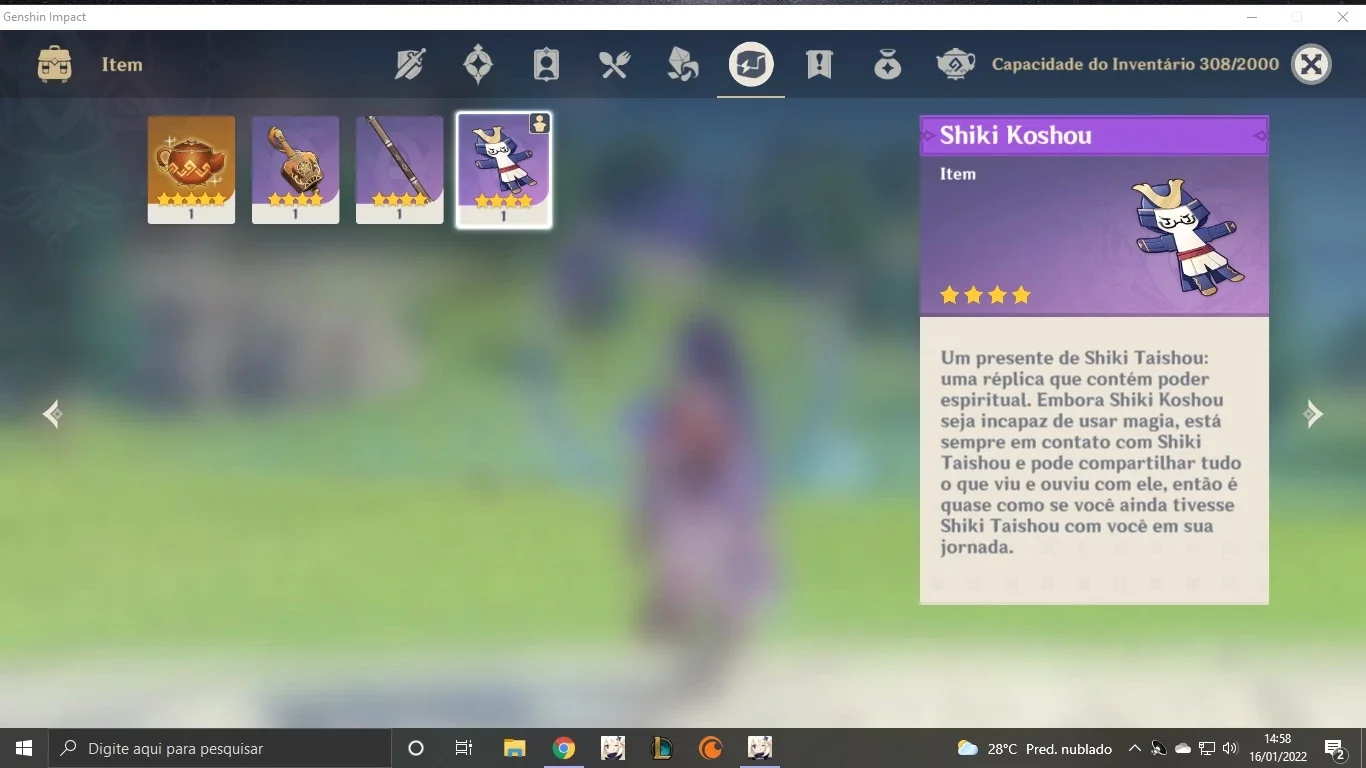Click the Genshin taskbar icon beside Chrome
This screenshot has width=1366, height=768.
pos(613,748)
